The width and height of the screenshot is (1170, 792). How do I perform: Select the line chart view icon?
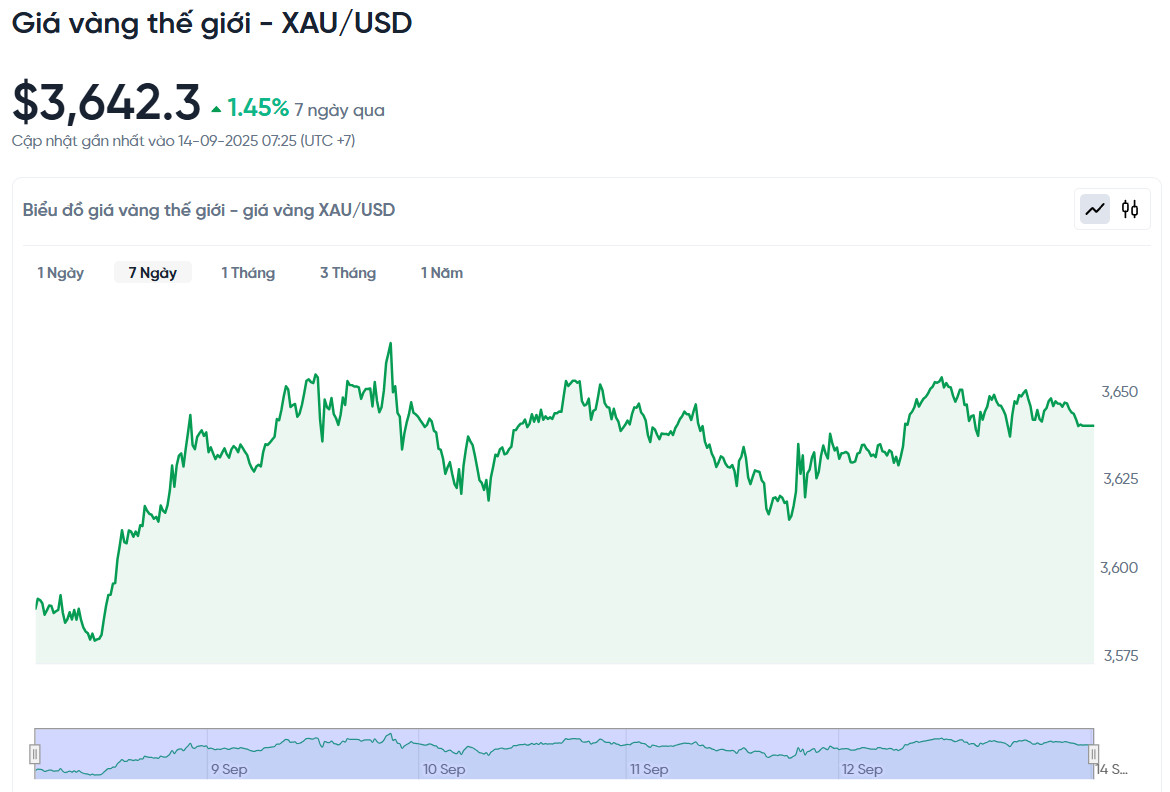1094,209
